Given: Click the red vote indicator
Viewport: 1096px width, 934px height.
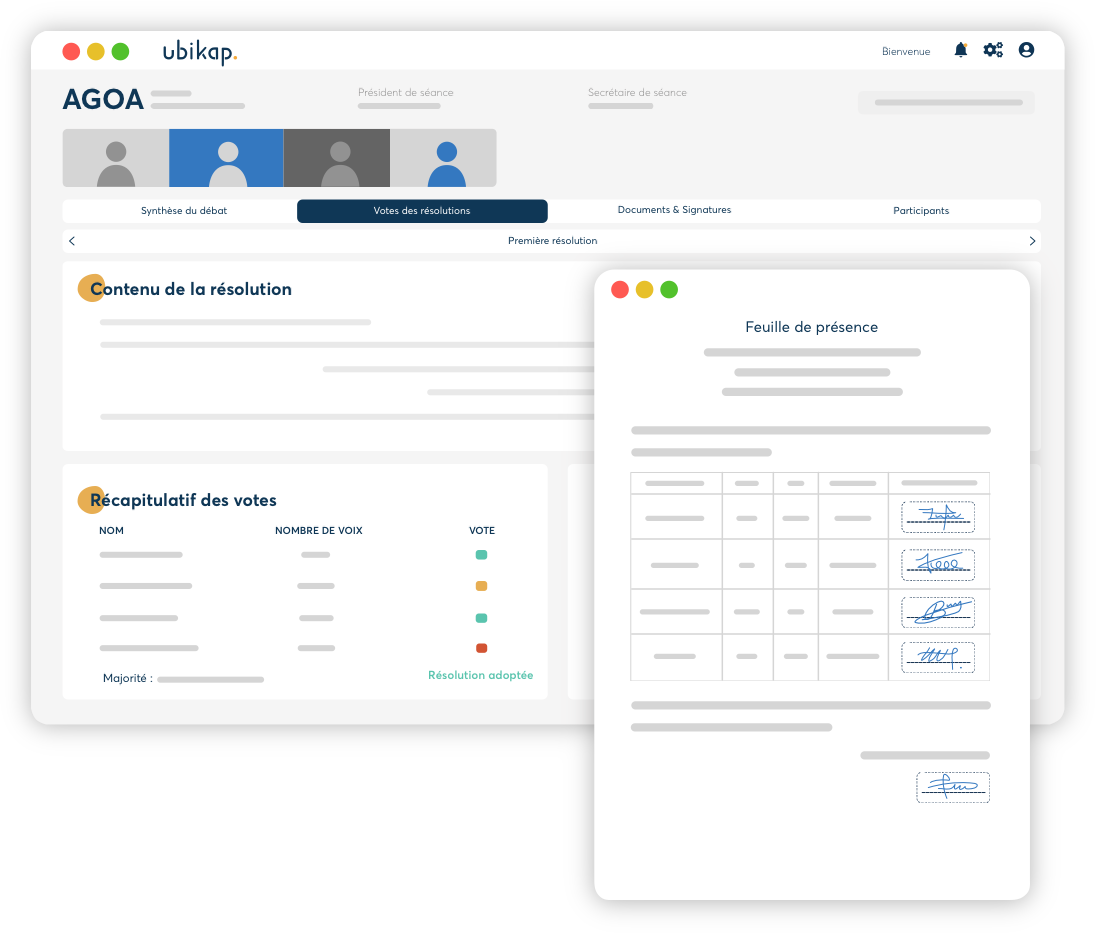Looking at the screenshot, I should pos(481,648).
